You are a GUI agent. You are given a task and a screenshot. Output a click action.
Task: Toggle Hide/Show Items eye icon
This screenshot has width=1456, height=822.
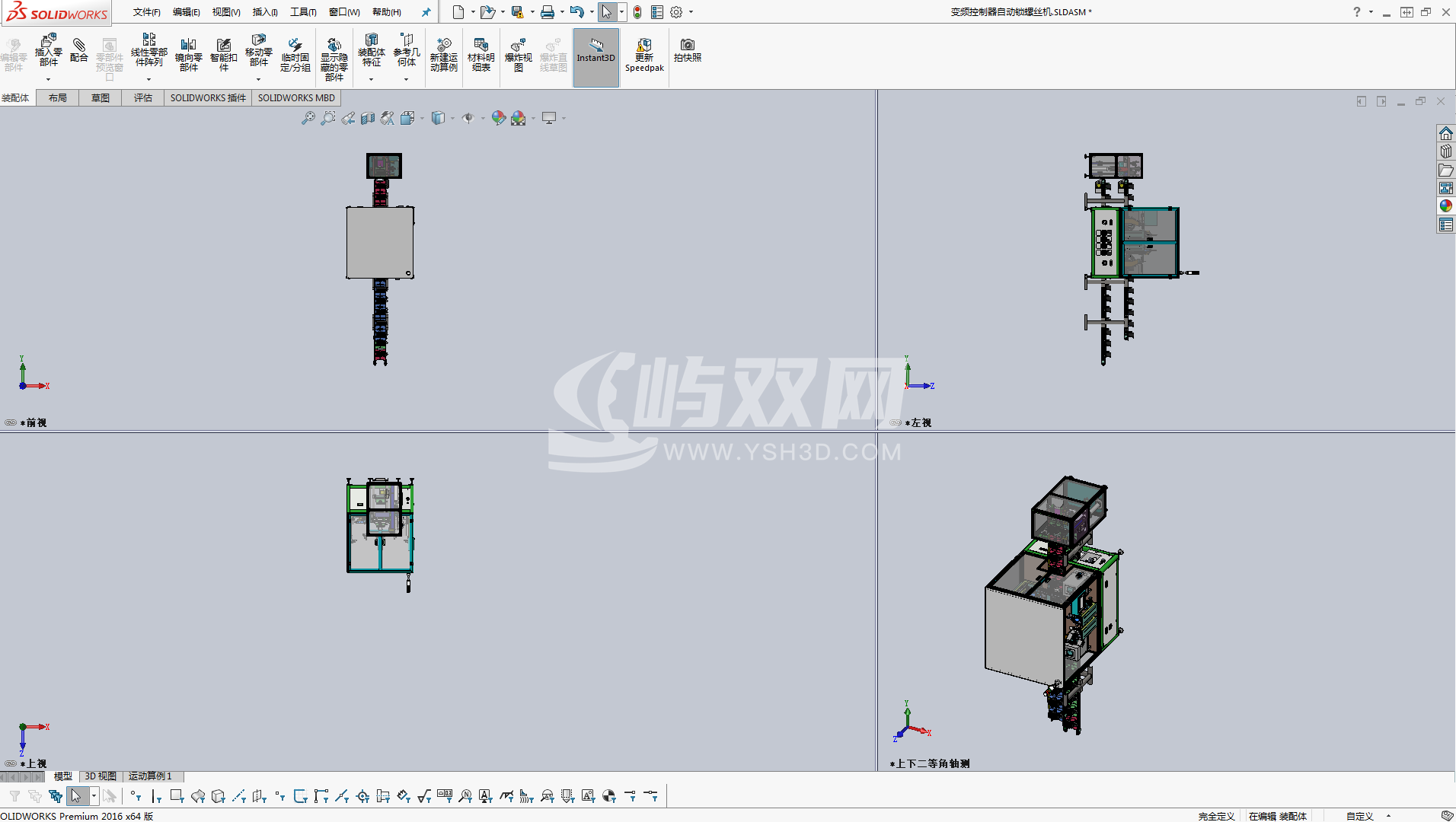(x=468, y=118)
